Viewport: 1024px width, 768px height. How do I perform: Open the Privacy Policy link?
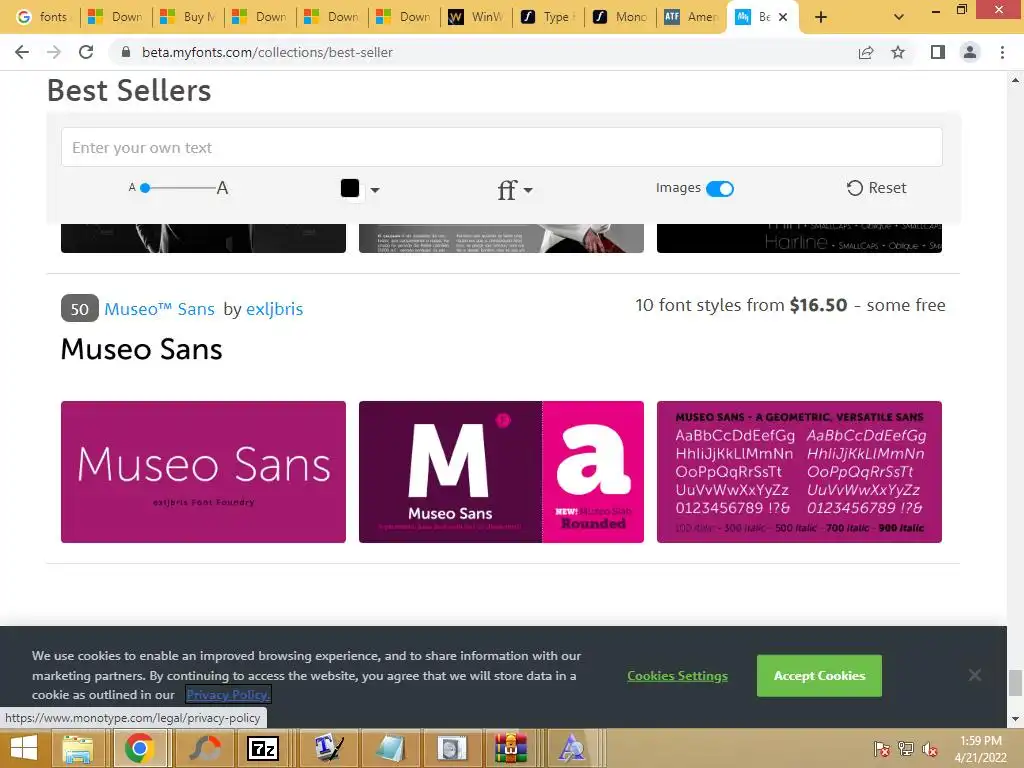point(228,695)
